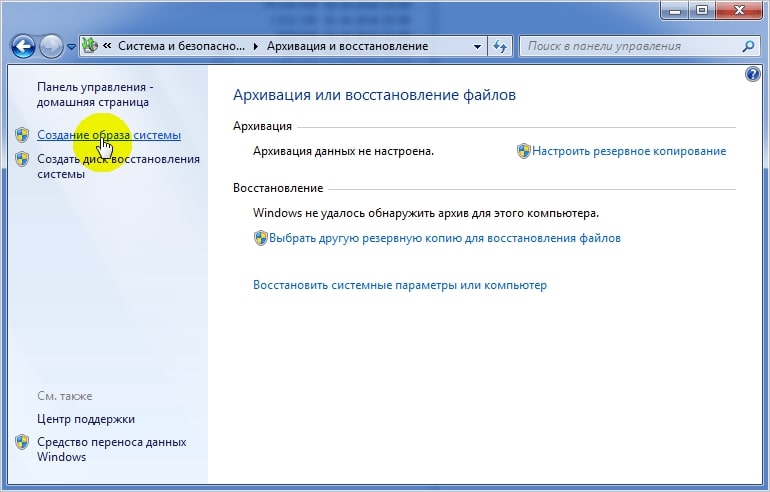Open 'Средство переноса данных Windows' link

(x=112, y=449)
